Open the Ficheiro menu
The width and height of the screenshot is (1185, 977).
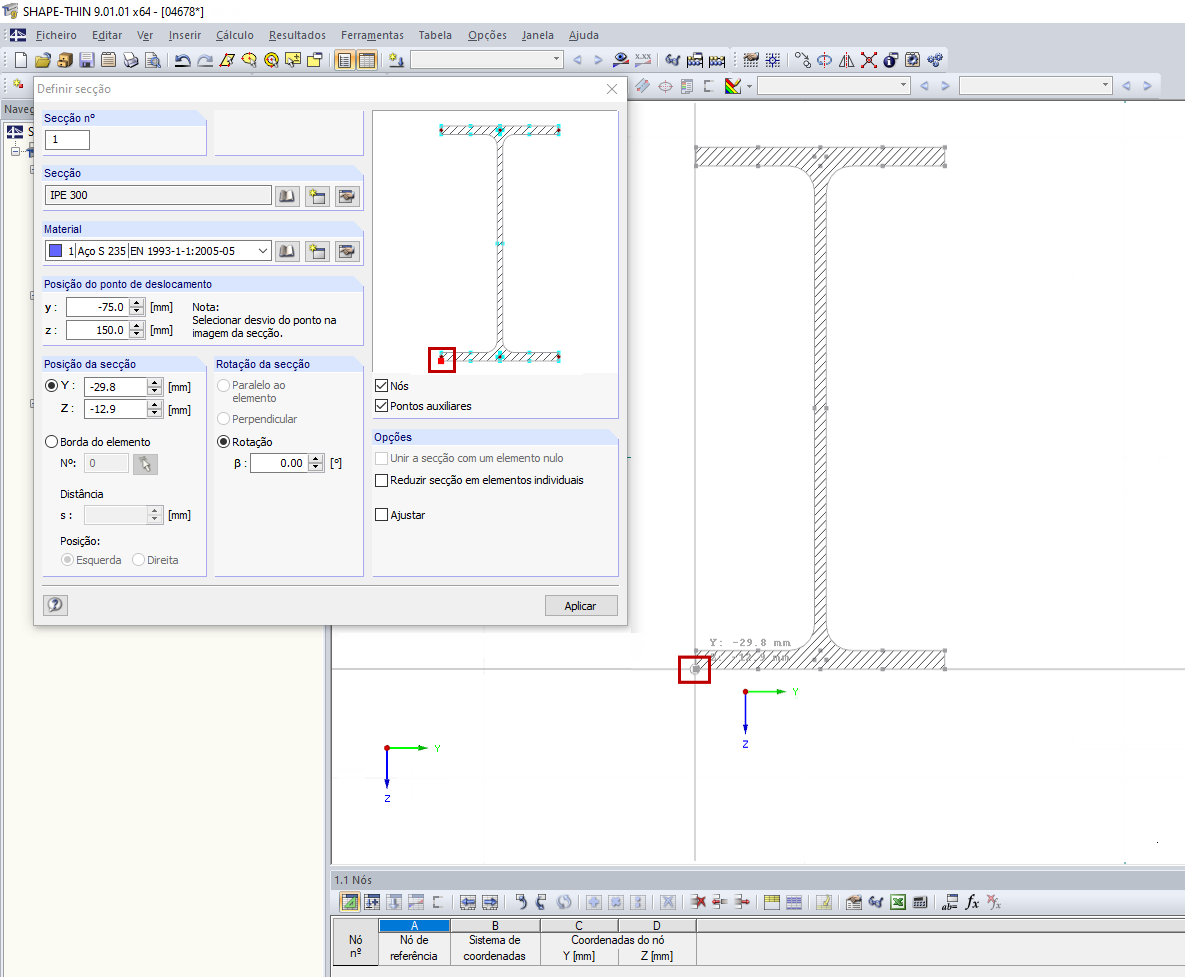[56, 35]
